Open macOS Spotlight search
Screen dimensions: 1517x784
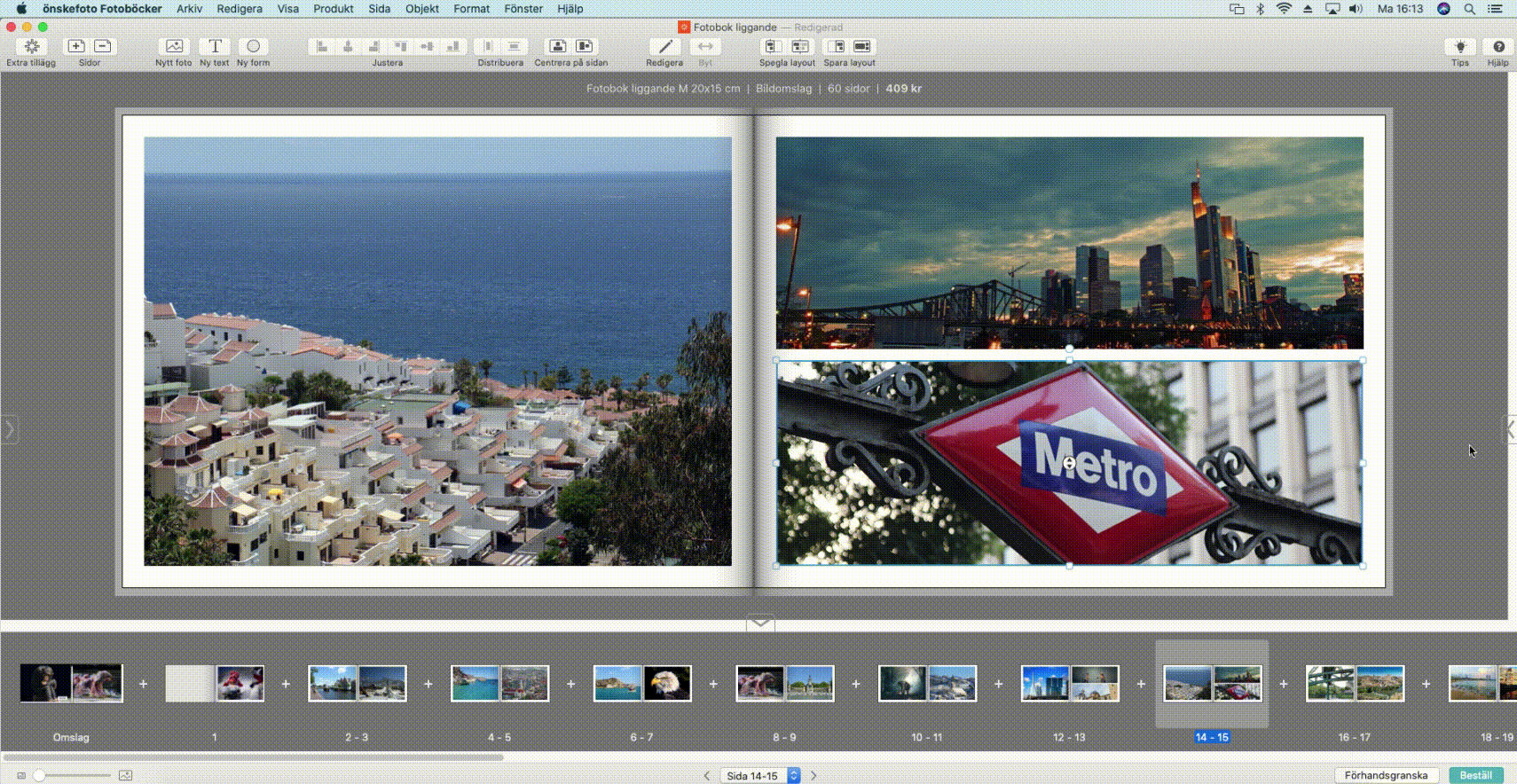click(1470, 9)
